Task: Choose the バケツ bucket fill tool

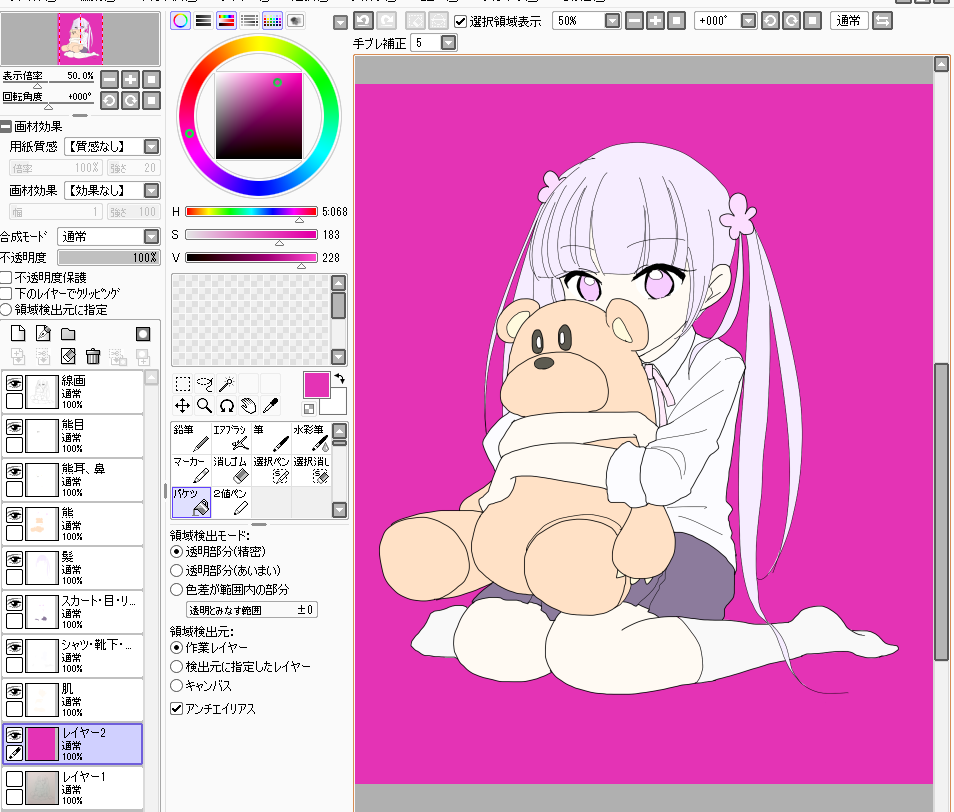Action: click(191, 502)
